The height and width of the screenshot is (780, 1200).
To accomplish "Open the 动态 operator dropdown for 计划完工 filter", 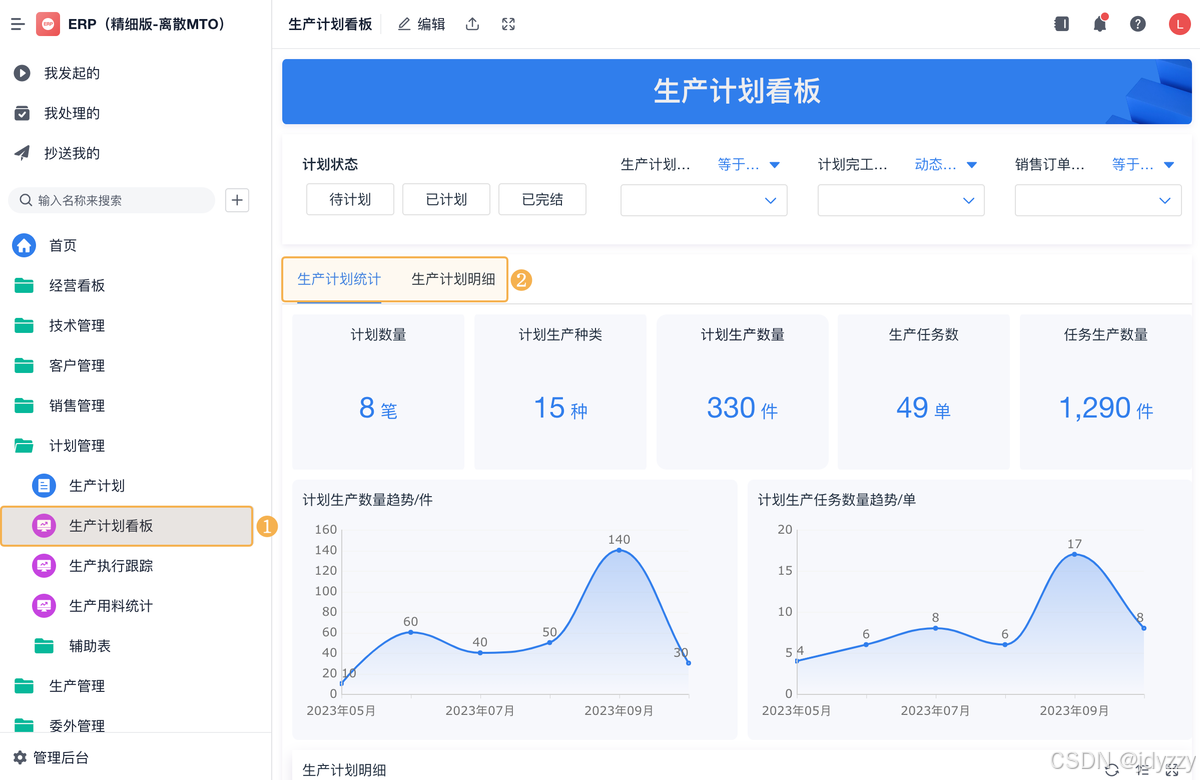I will pos(946,165).
